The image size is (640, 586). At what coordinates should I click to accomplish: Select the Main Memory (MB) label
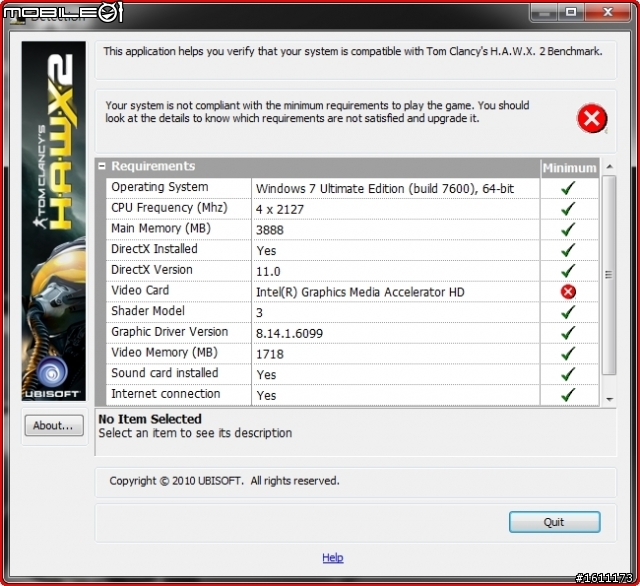[x=161, y=228]
